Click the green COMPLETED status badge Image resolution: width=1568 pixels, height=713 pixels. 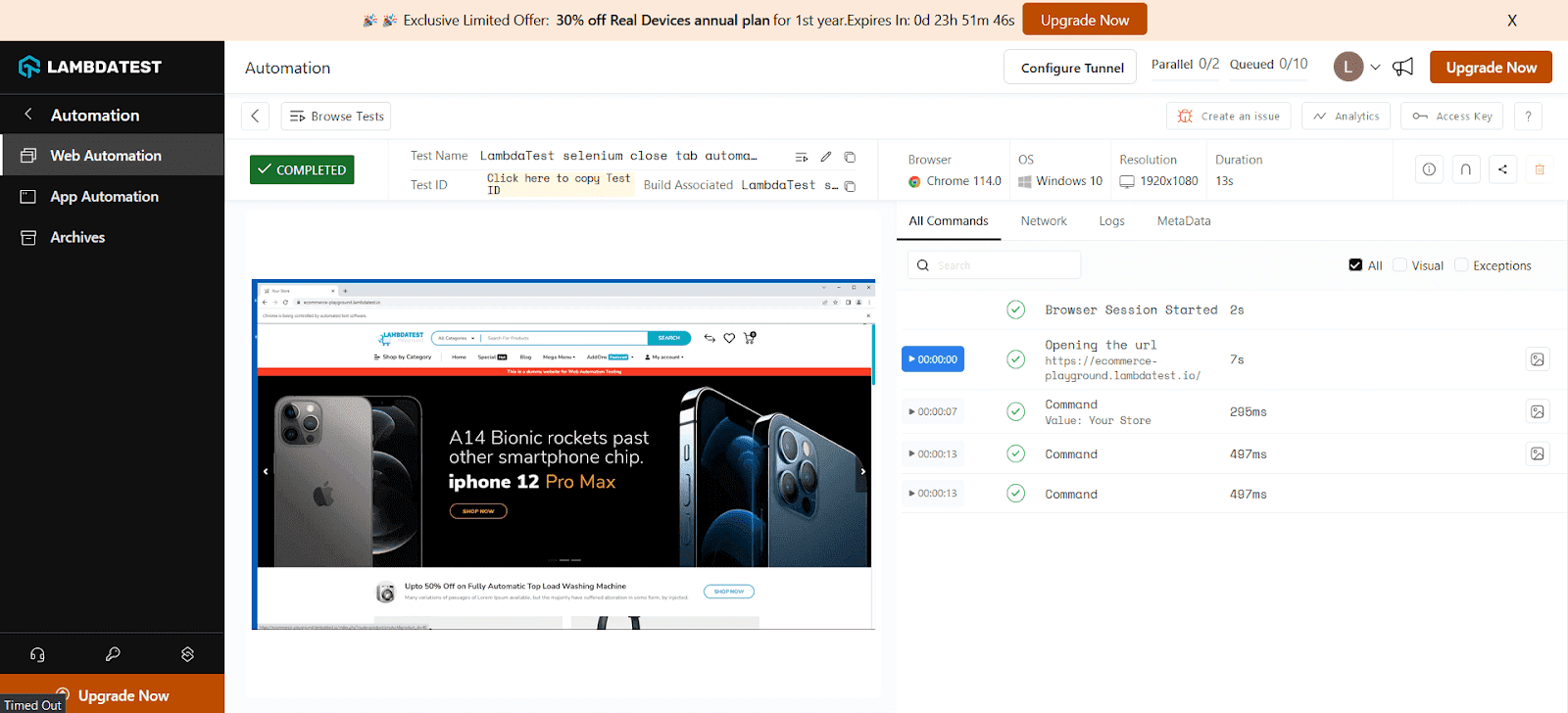point(302,169)
